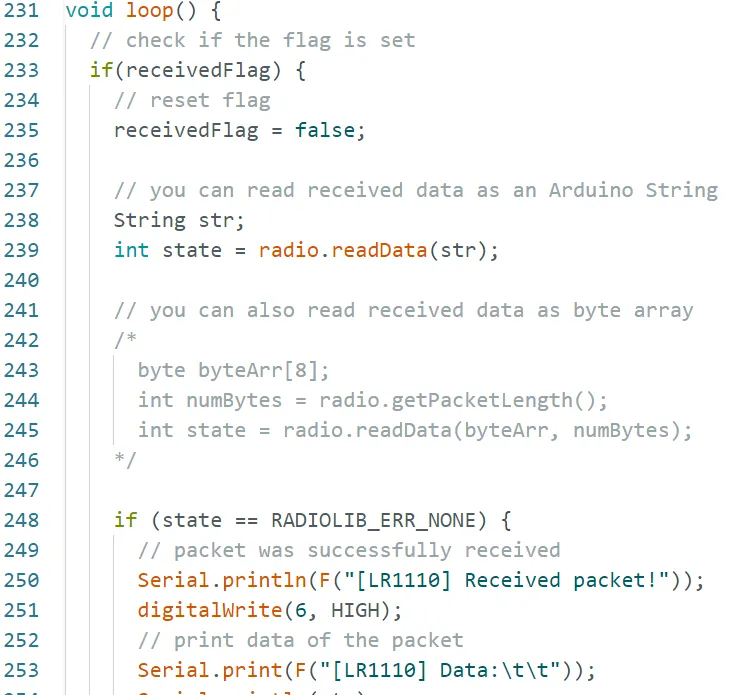Viewport: 752px width, 695px height.
Task: Click the block comment closing on line 246
Action: click(125, 460)
